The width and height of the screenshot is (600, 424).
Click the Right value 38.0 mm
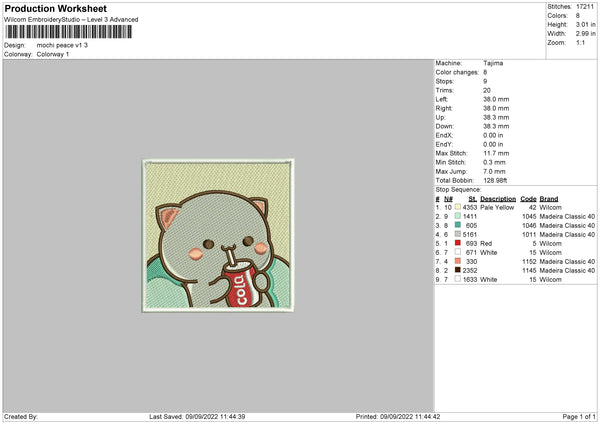[496, 108]
